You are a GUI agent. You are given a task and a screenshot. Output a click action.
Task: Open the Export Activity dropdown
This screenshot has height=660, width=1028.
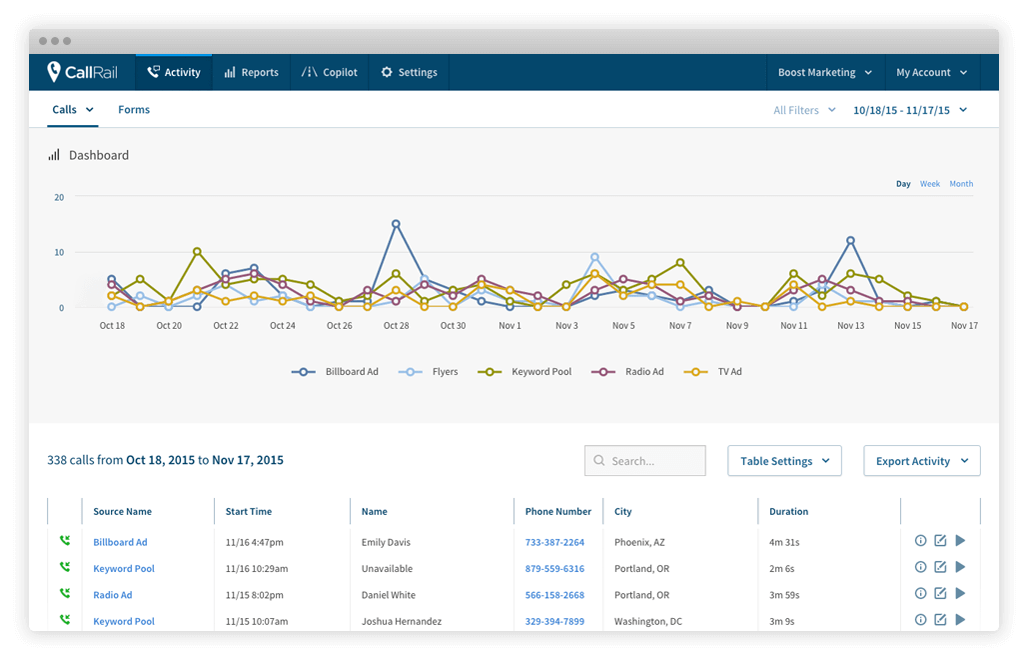tap(922, 461)
